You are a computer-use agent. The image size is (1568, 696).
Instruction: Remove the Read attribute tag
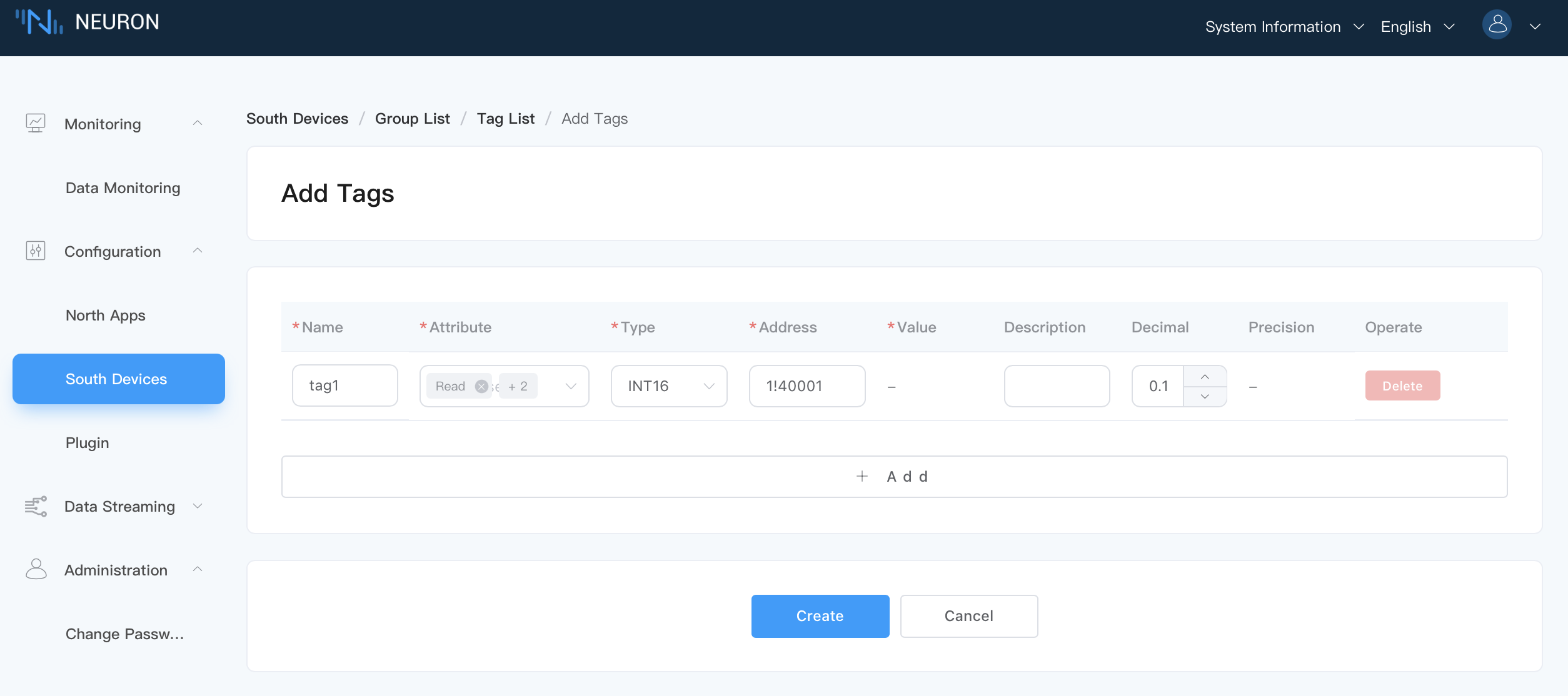point(481,386)
